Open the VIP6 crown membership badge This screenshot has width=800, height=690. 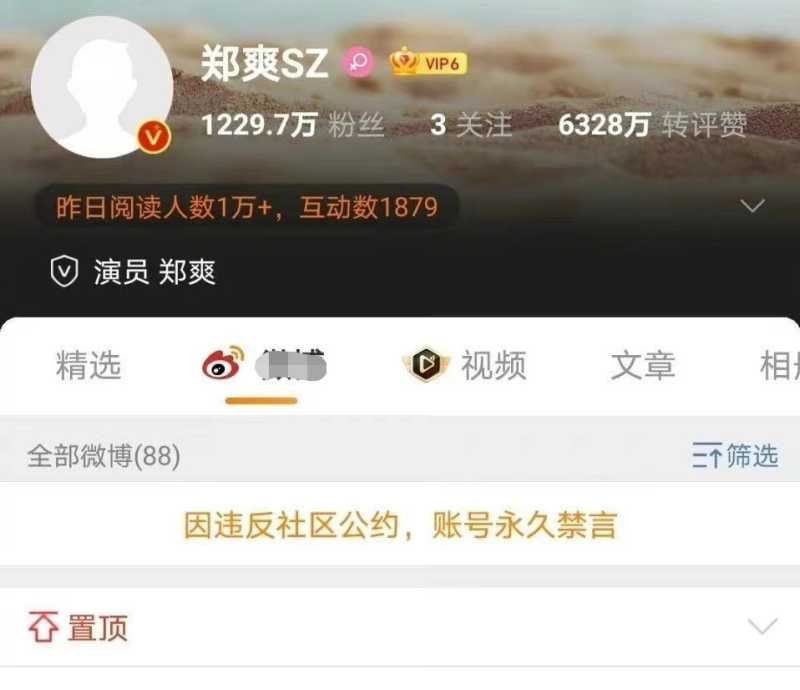(x=428, y=62)
